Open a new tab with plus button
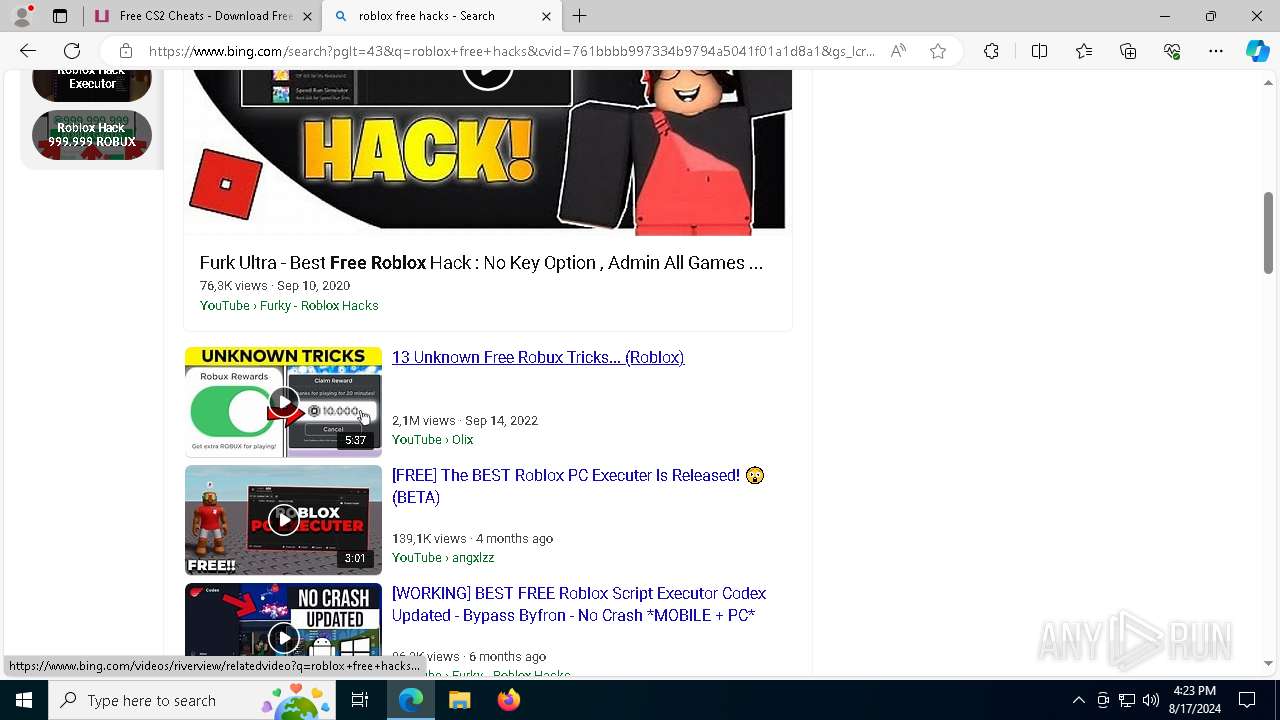 click(x=580, y=16)
